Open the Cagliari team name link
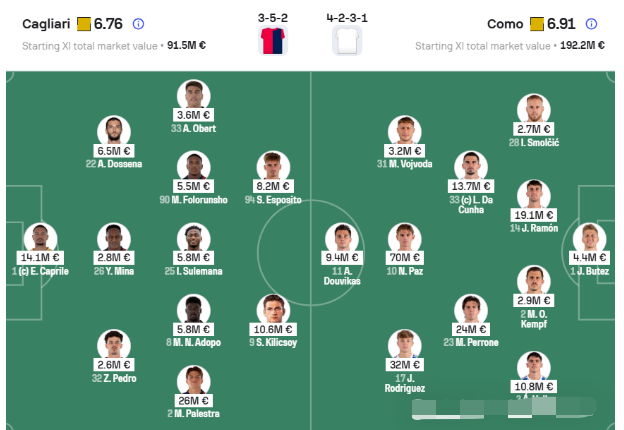 point(44,23)
